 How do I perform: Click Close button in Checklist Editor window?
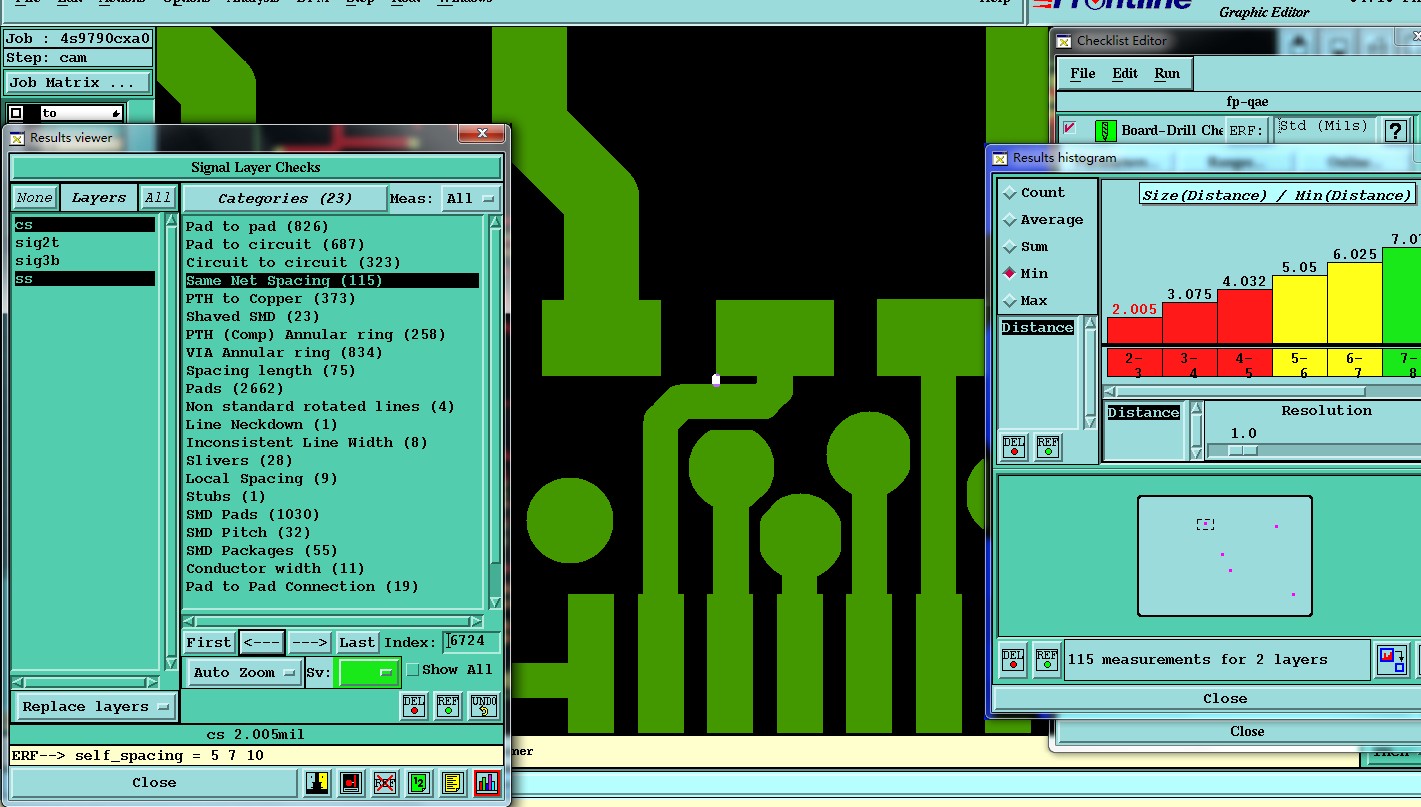[1247, 732]
